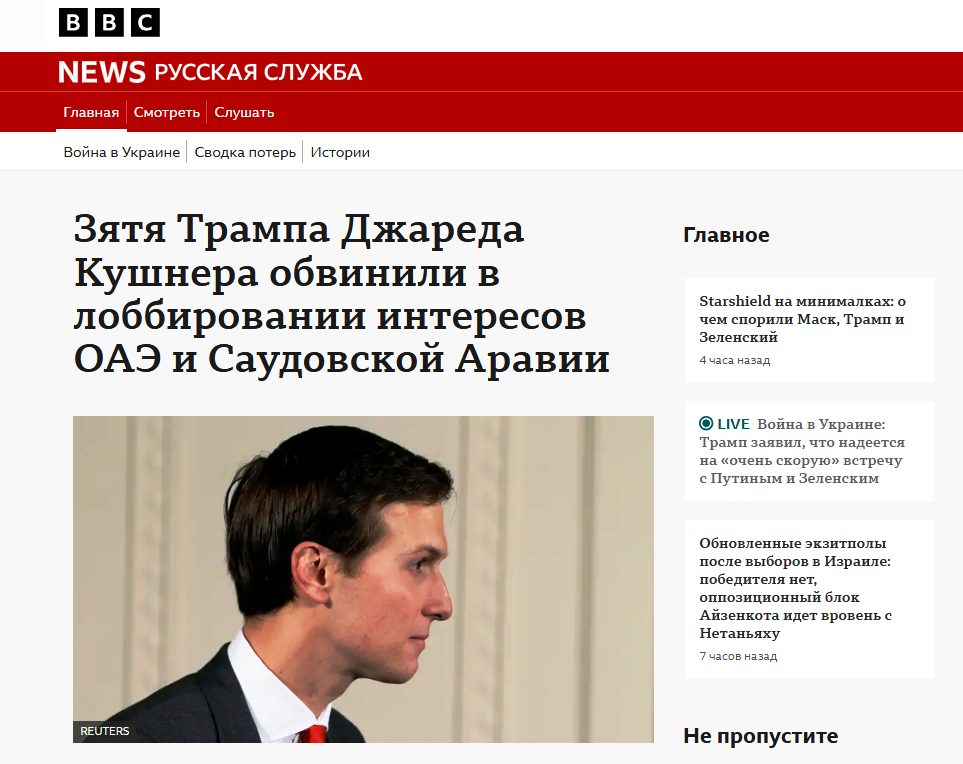Open the Starshield на минималках story

(x=802, y=319)
